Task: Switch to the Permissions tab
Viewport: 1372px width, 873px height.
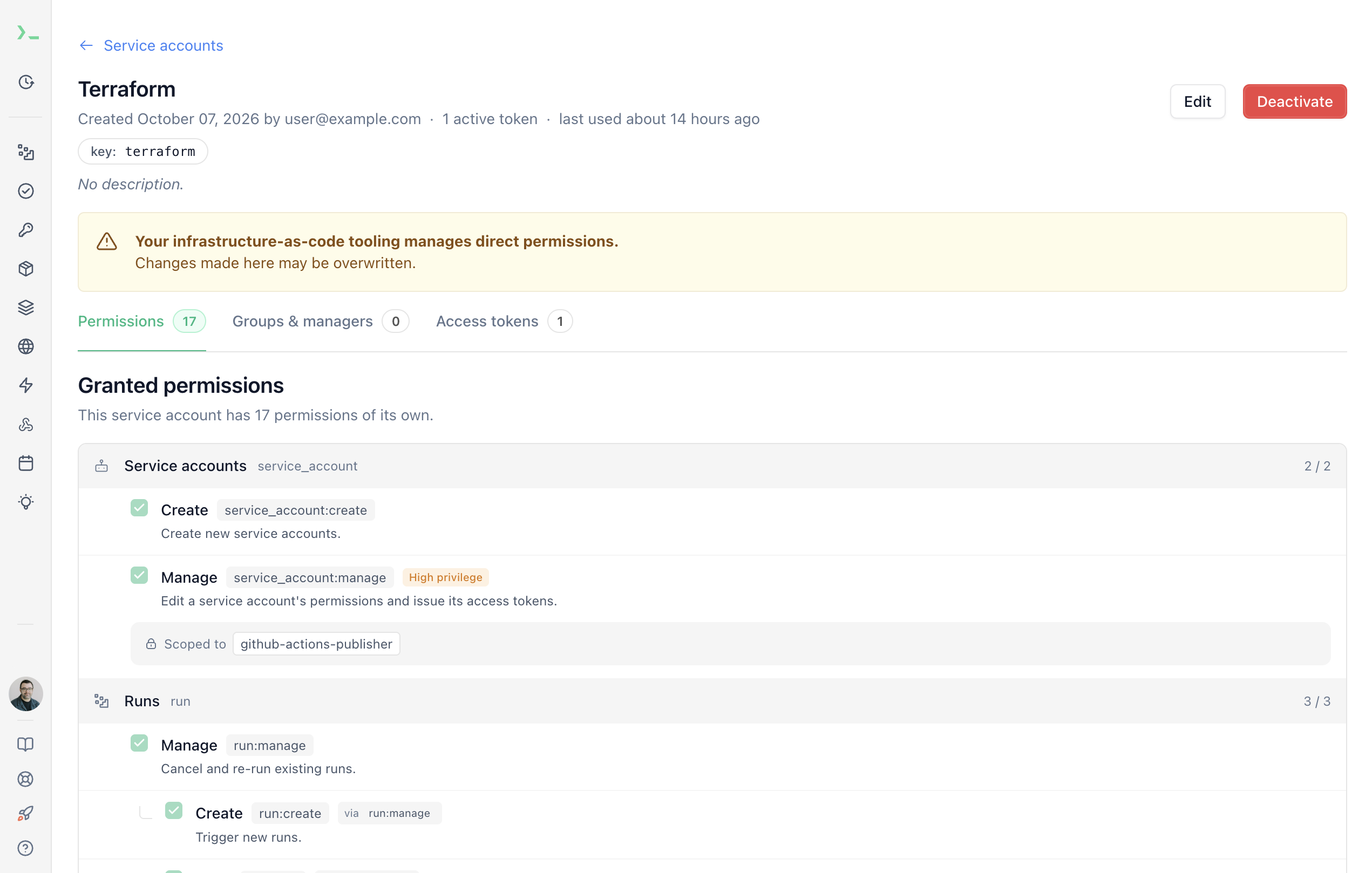Action: coord(141,321)
